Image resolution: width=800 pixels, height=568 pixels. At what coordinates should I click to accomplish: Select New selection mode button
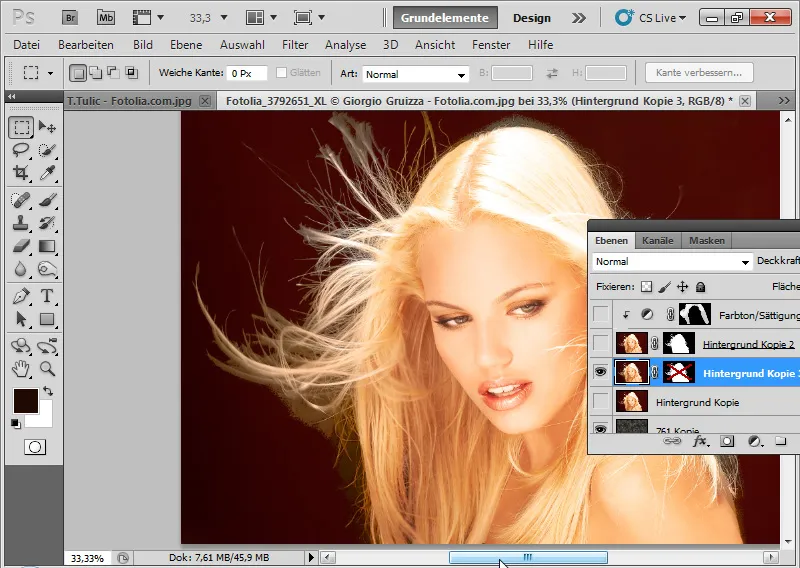click(x=78, y=73)
